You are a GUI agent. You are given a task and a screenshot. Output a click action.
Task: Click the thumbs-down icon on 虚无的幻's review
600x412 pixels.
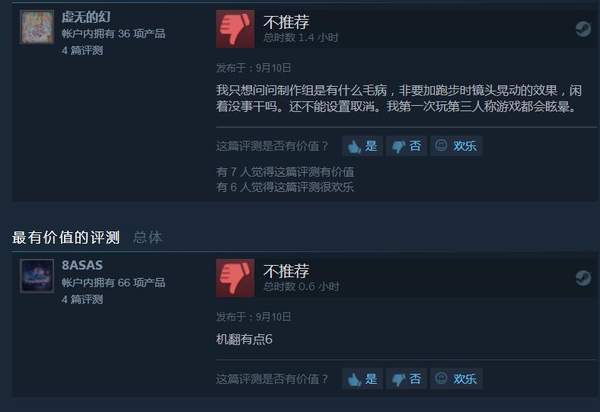click(235, 29)
